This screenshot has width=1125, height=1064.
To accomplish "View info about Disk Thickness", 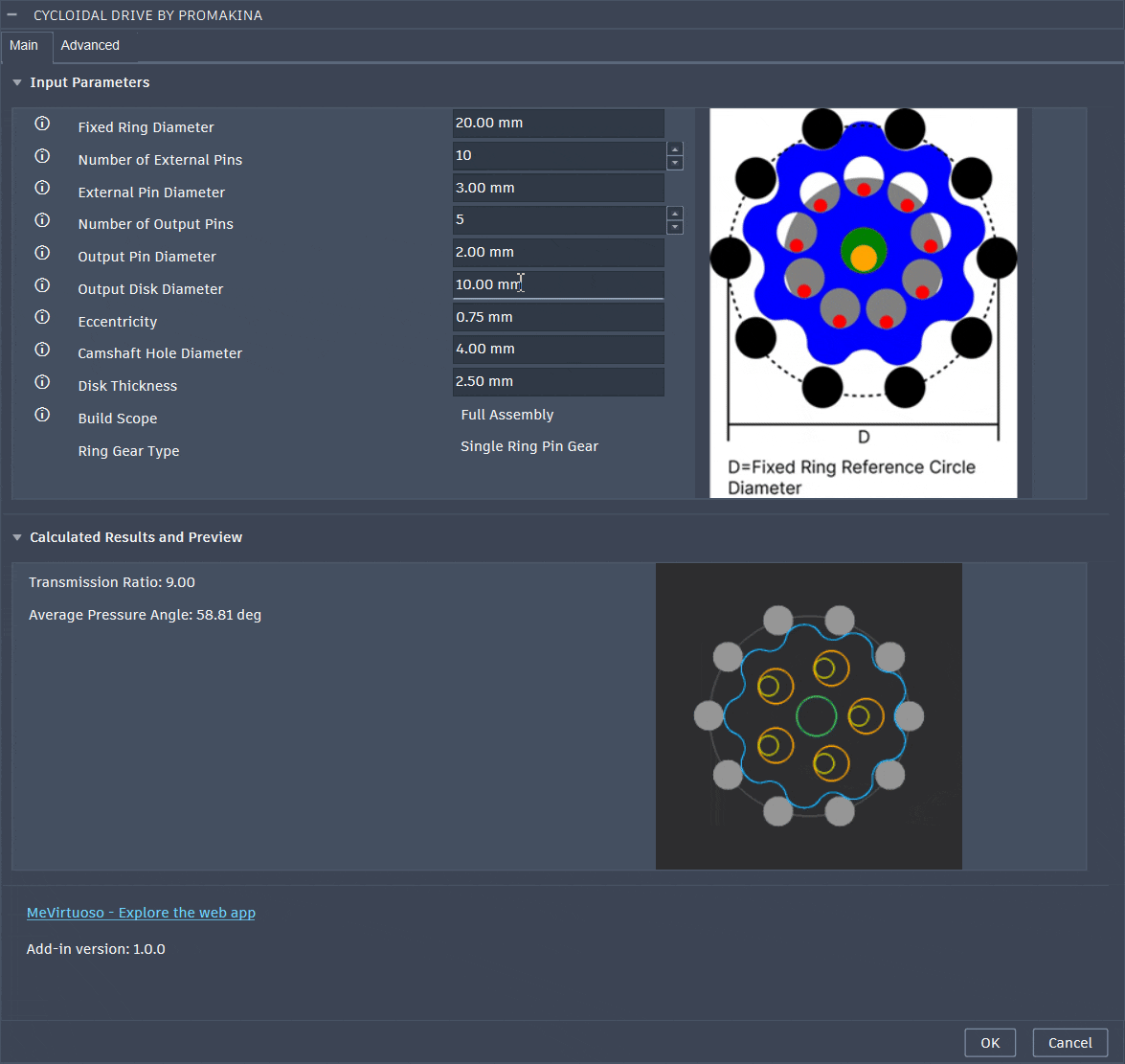I will (42, 382).
